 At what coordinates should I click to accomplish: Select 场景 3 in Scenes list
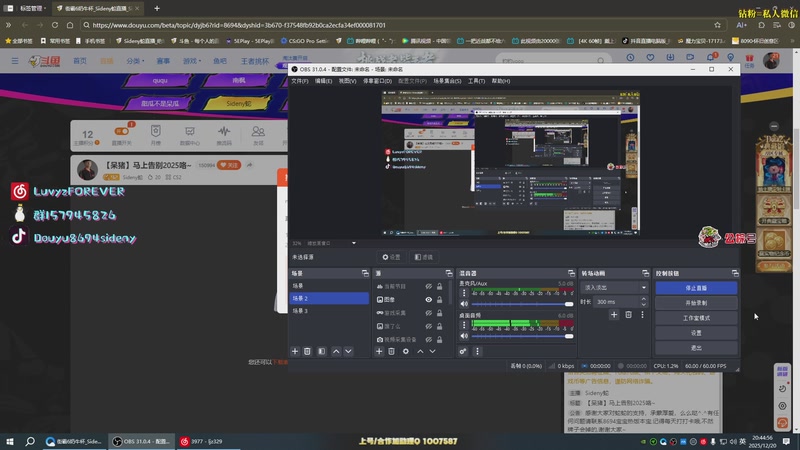coord(329,311)
